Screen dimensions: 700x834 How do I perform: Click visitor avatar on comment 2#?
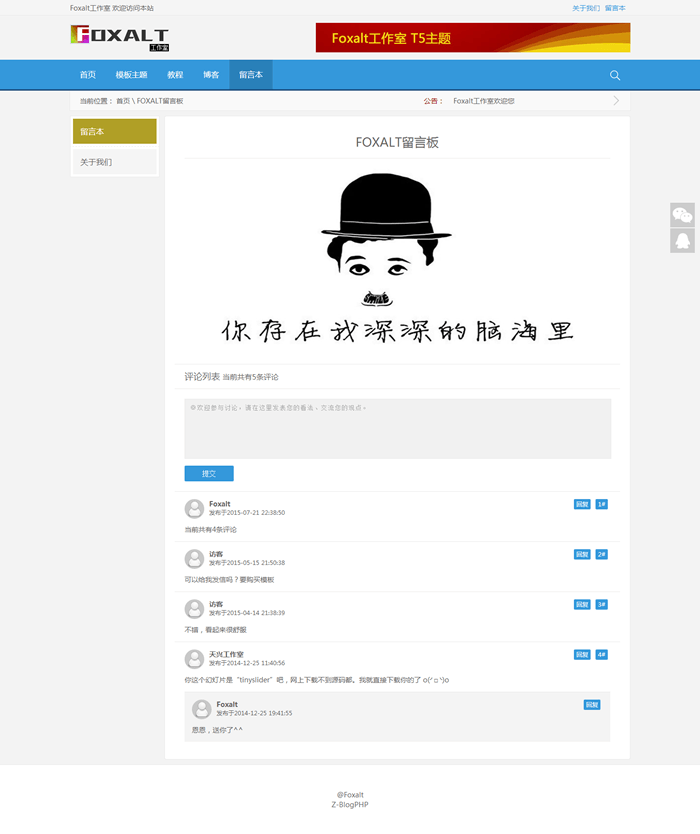[194, 558]
